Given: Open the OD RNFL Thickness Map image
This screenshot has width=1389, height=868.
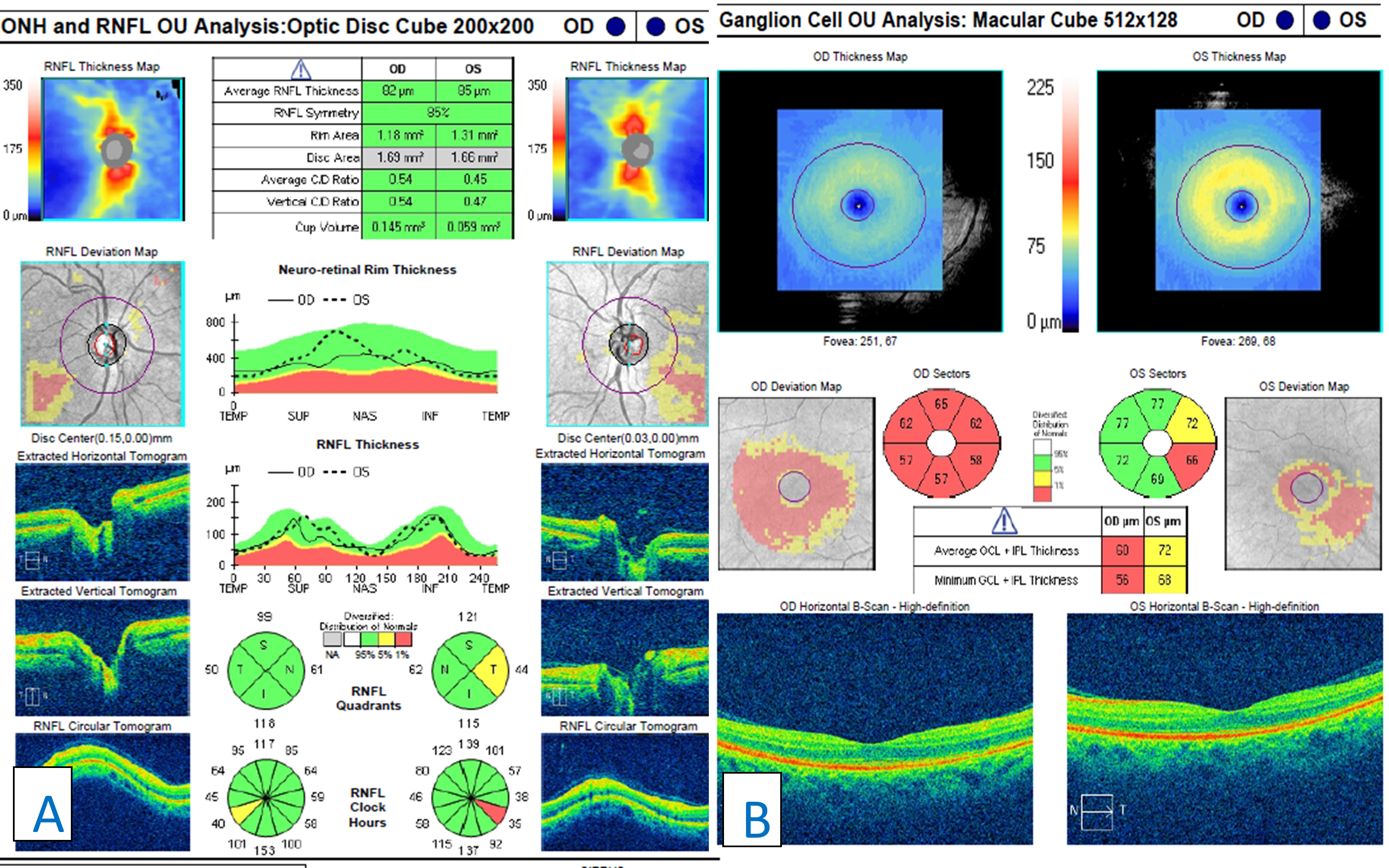Looking at the screenshot, I should pos(112,149).
